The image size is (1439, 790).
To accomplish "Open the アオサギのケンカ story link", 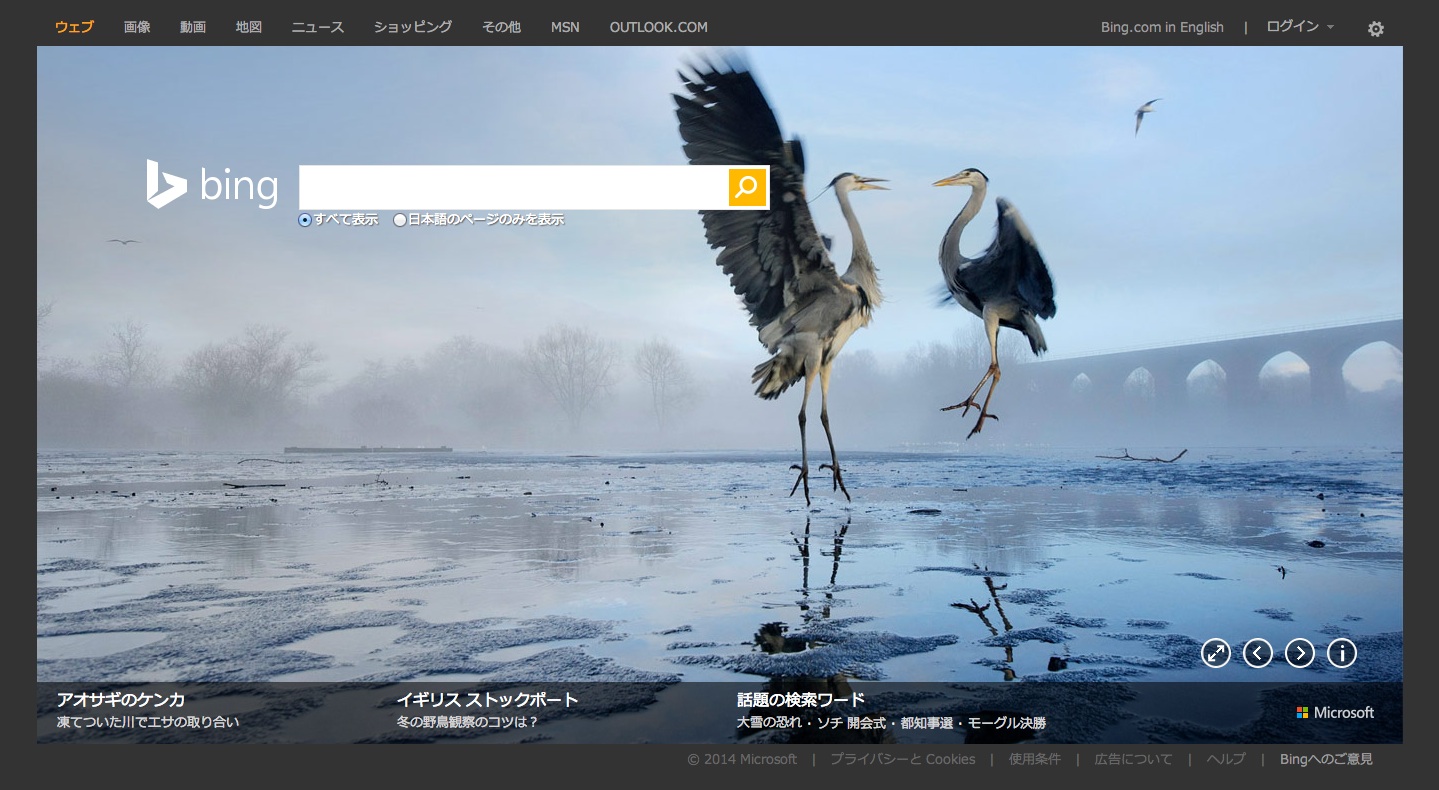I will (121, 699).
